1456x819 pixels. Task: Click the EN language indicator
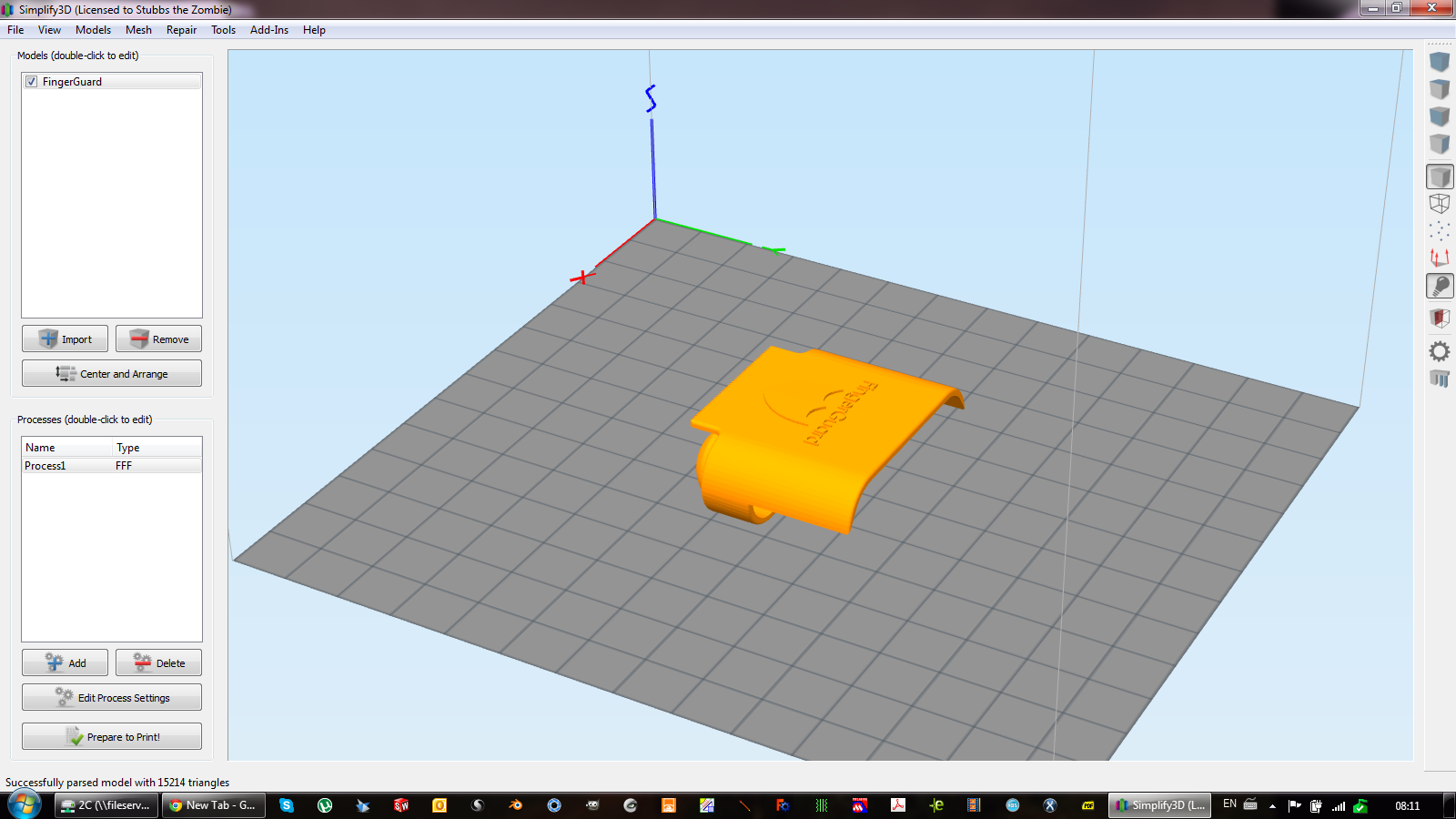1229,804
